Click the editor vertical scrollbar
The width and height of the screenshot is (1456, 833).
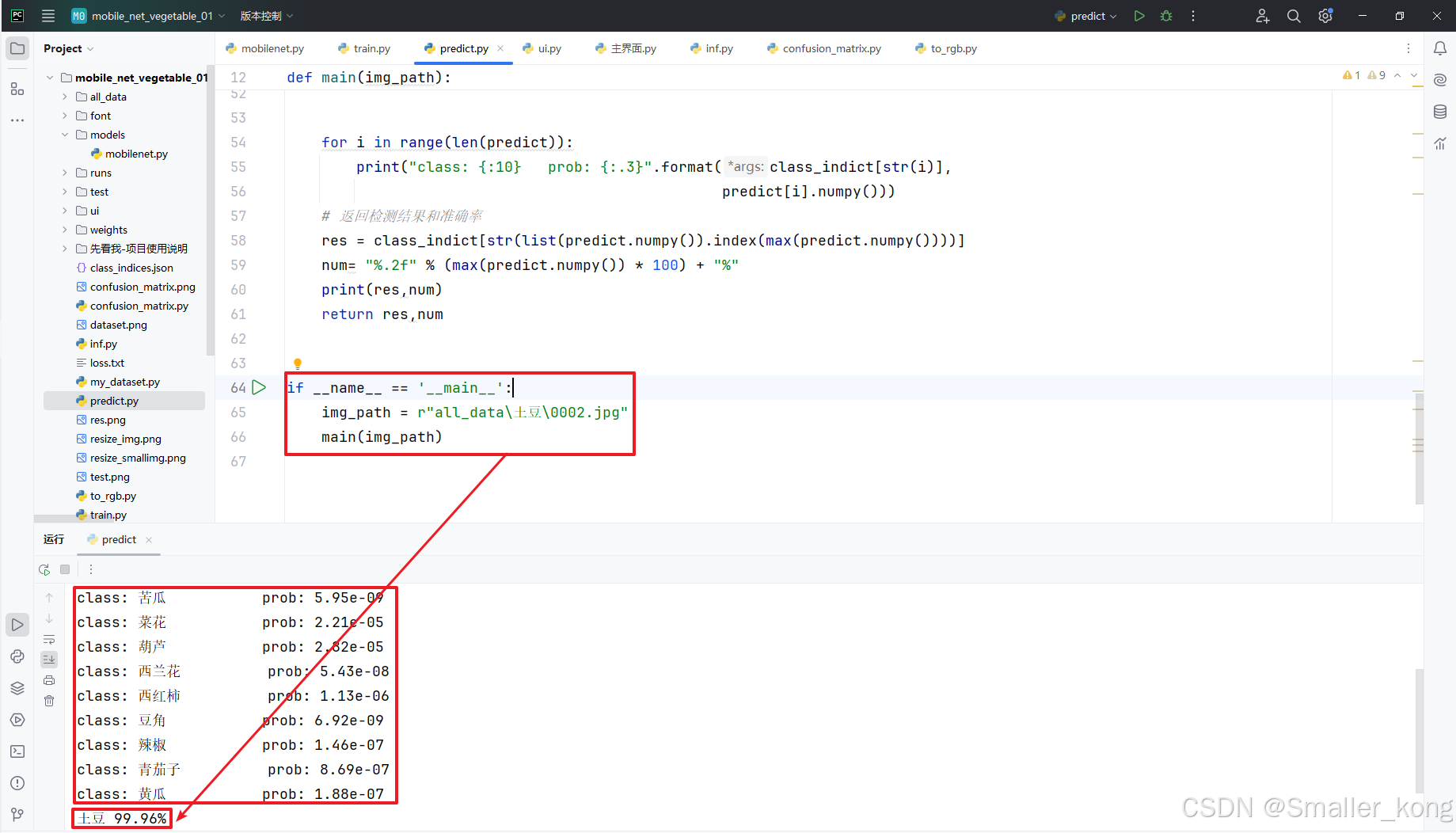click(x=1420, y=447)
